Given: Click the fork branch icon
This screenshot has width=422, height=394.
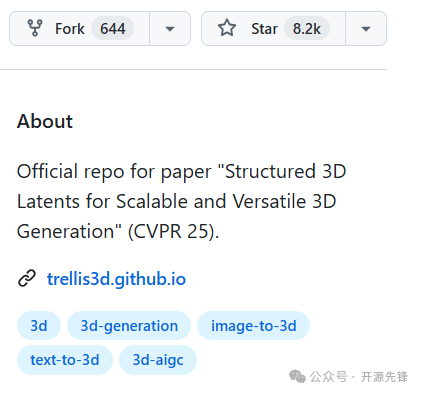Looking at the screenshot, I should pos(35,28).
